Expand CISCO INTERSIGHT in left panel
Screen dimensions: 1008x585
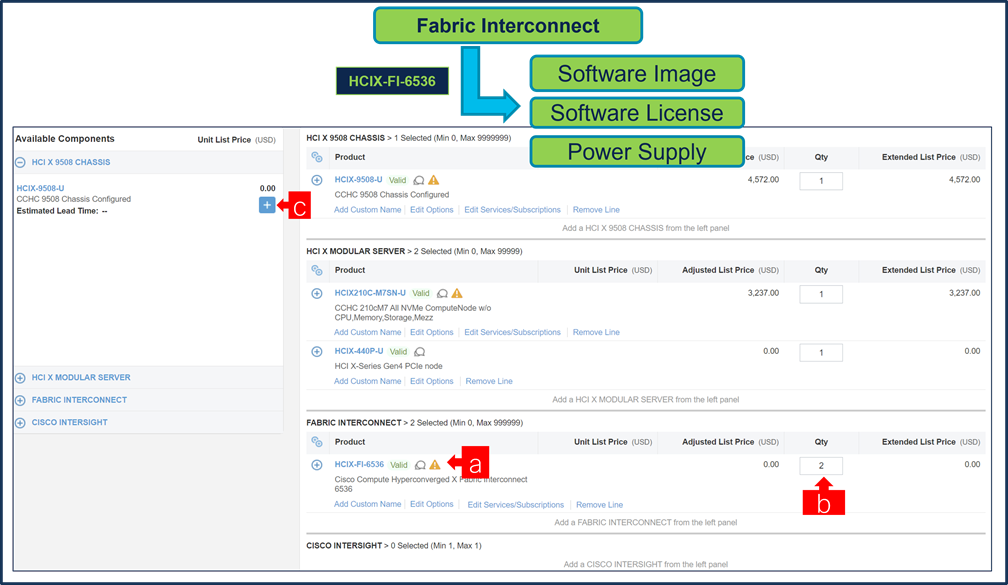(21, 423)
